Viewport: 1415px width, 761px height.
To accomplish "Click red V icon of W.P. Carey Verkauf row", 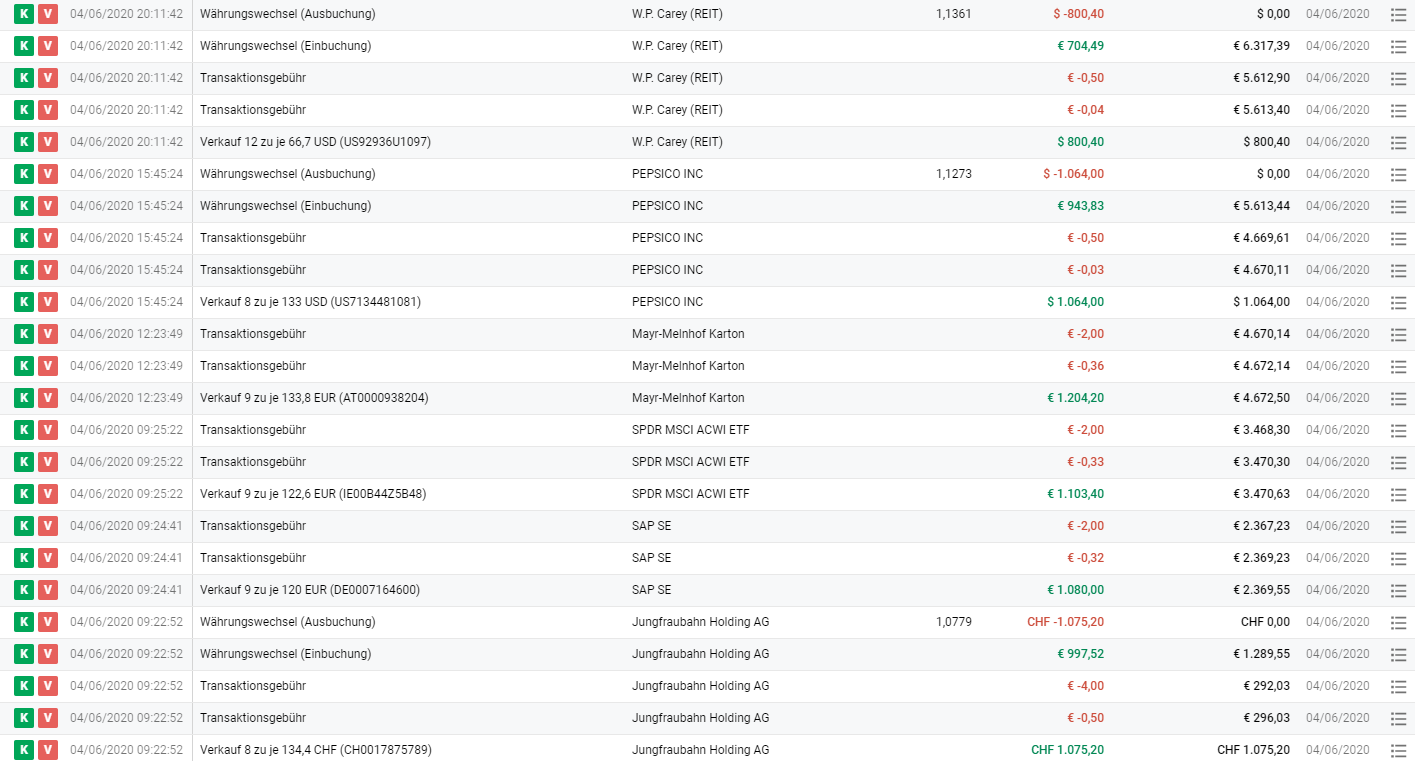I will coord(48,142).
